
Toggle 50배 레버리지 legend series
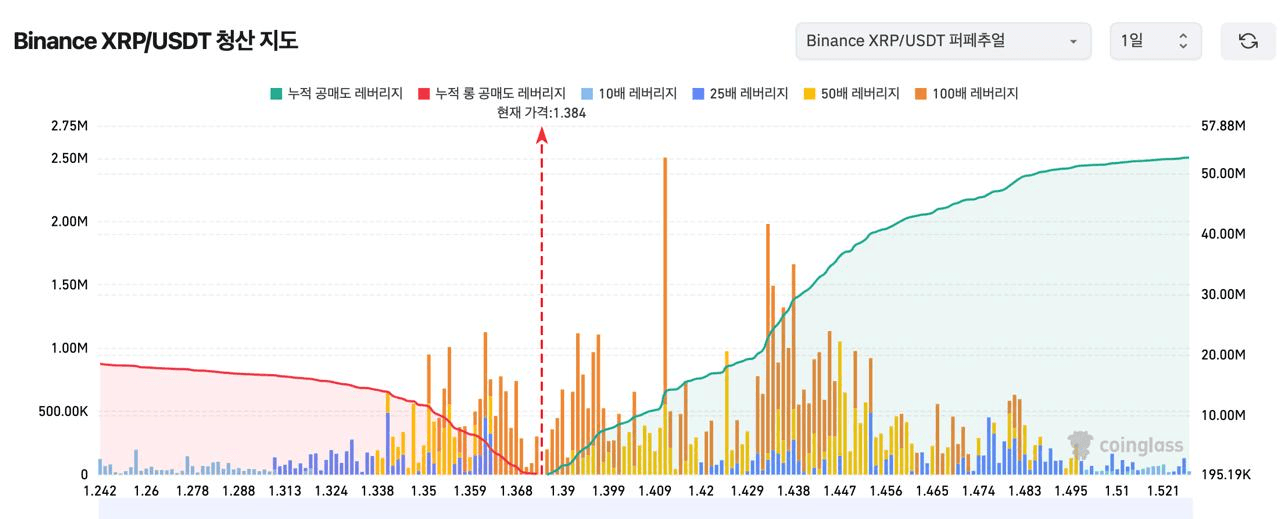click(851, 93)
